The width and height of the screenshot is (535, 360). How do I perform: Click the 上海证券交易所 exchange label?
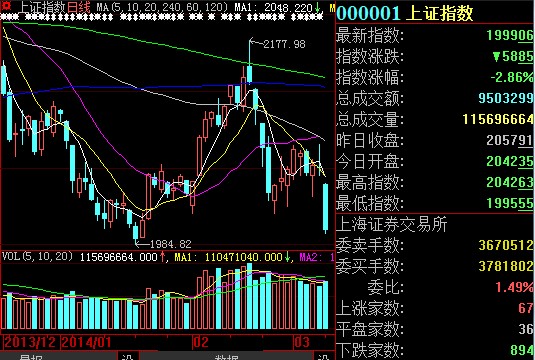coord(392,224)
